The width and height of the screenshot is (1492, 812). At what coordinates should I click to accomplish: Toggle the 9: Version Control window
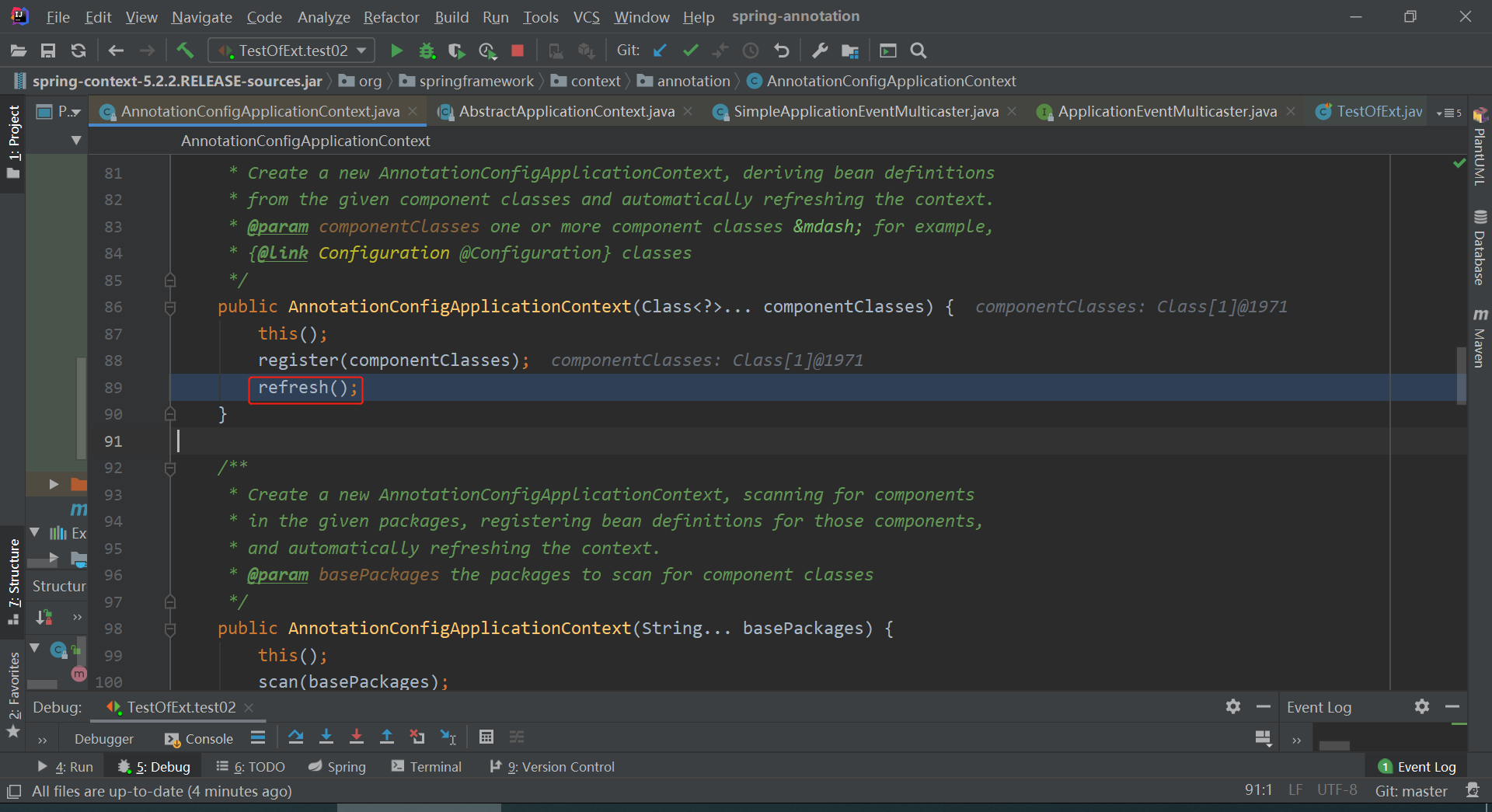click(552, 767)
